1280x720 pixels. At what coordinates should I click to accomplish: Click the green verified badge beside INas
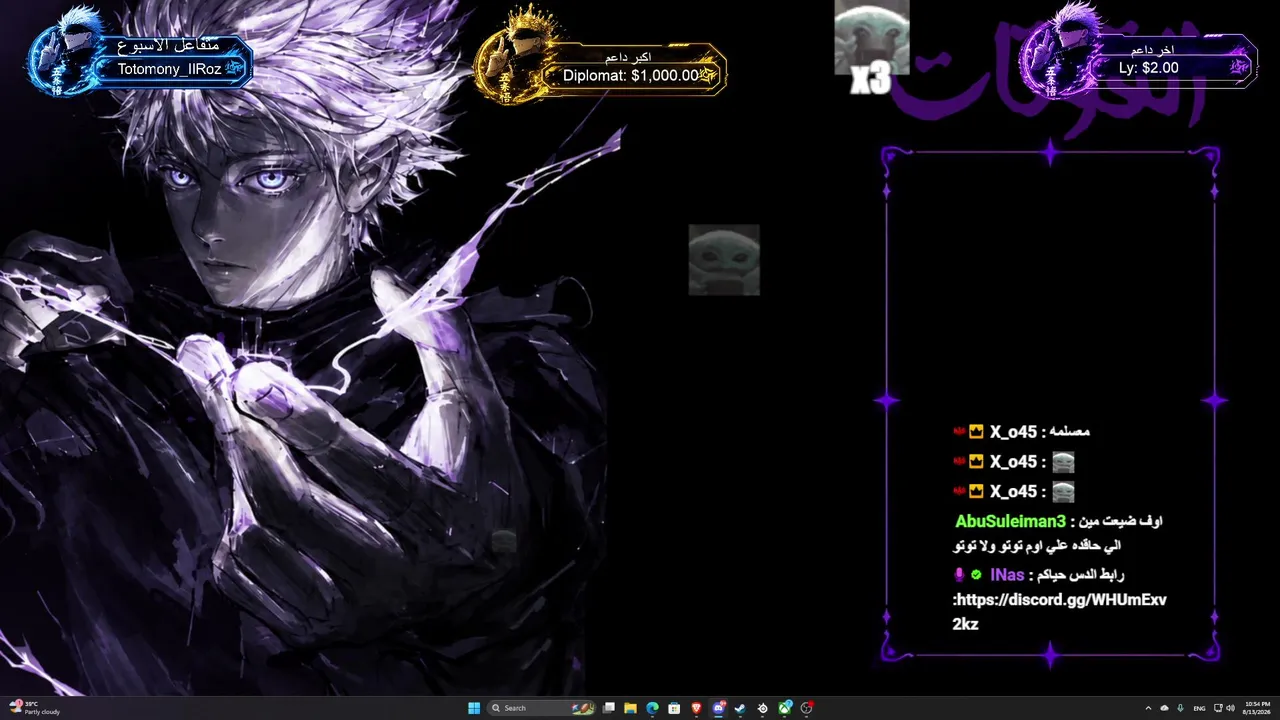976,575
